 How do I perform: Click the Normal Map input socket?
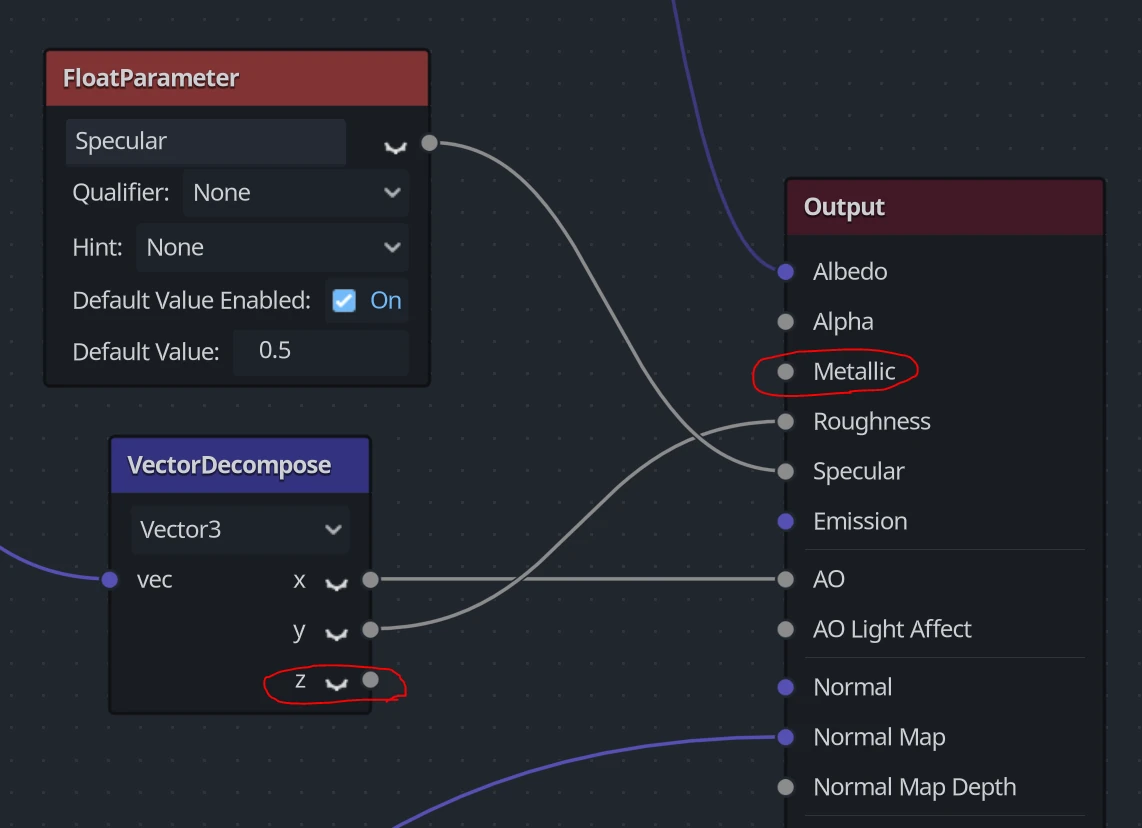[x=785, y=737]
